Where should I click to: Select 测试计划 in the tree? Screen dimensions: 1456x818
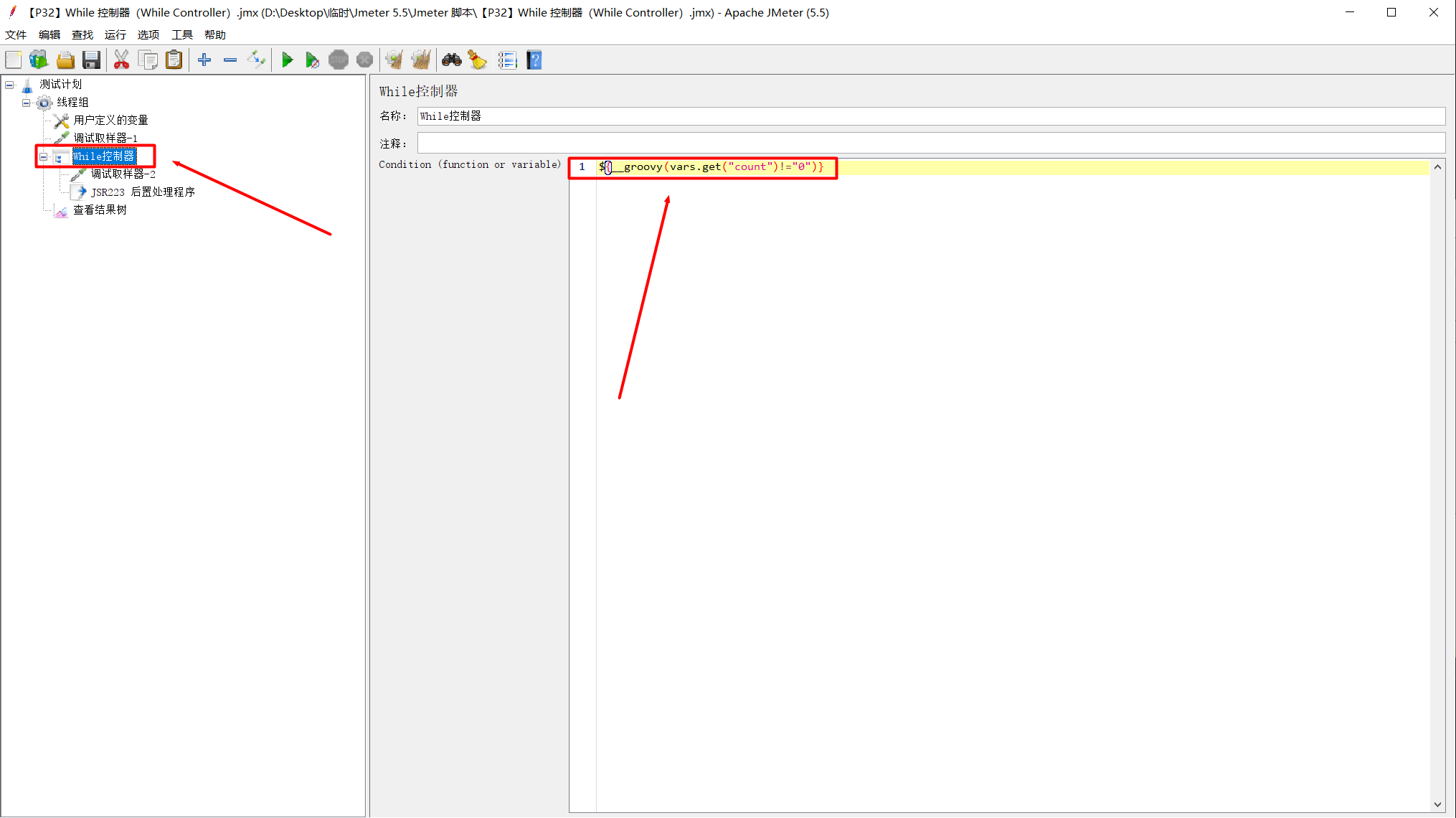[61, 85]
